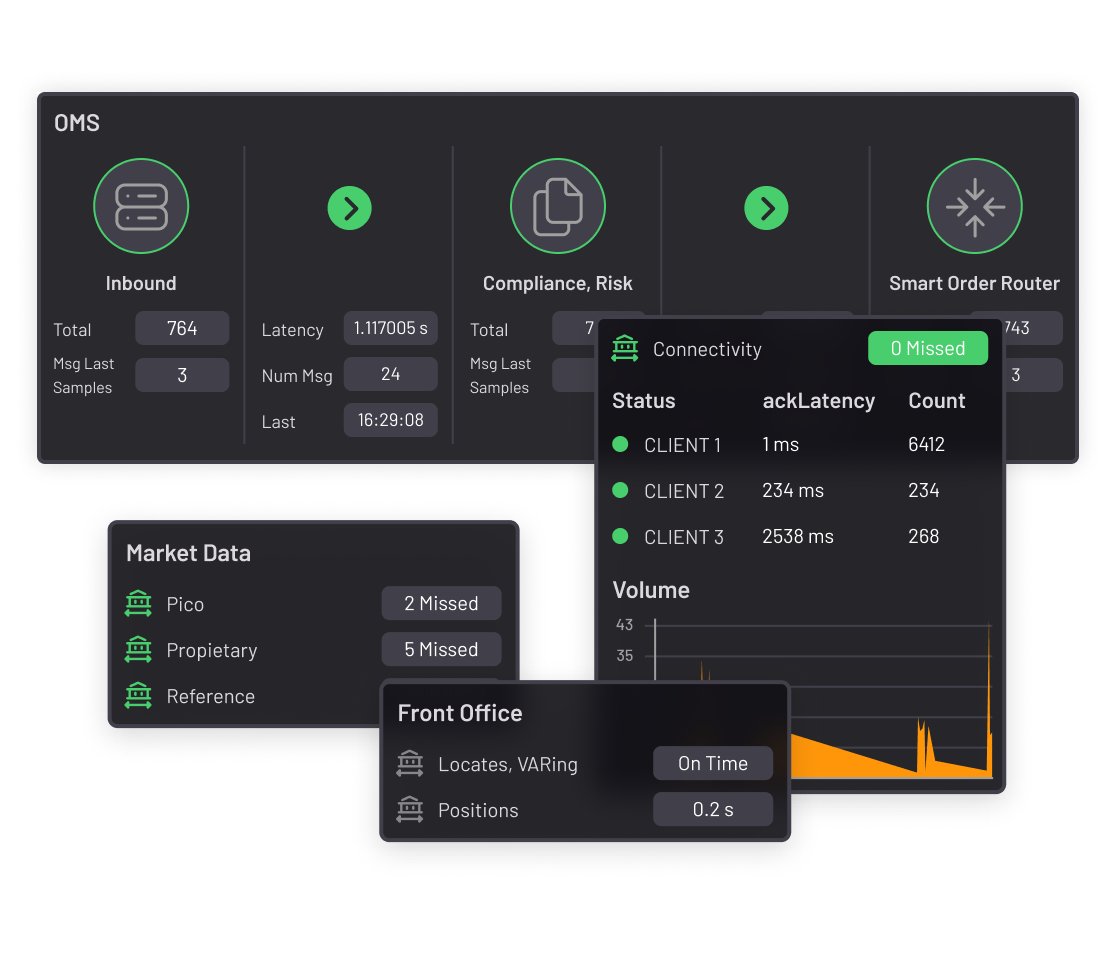Expand arrow between Compliance and Smart Order Router
Image resolution: width=1116 pixels, height=960 pixels.
pos(766,208)
